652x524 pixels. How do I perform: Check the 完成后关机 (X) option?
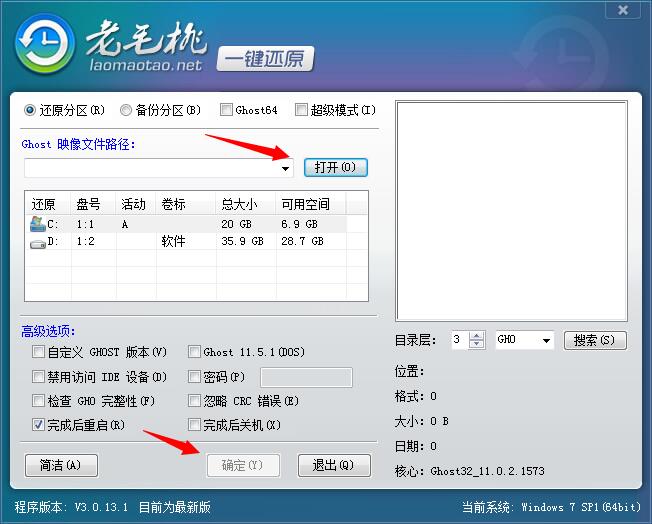(x=194, y=425)
